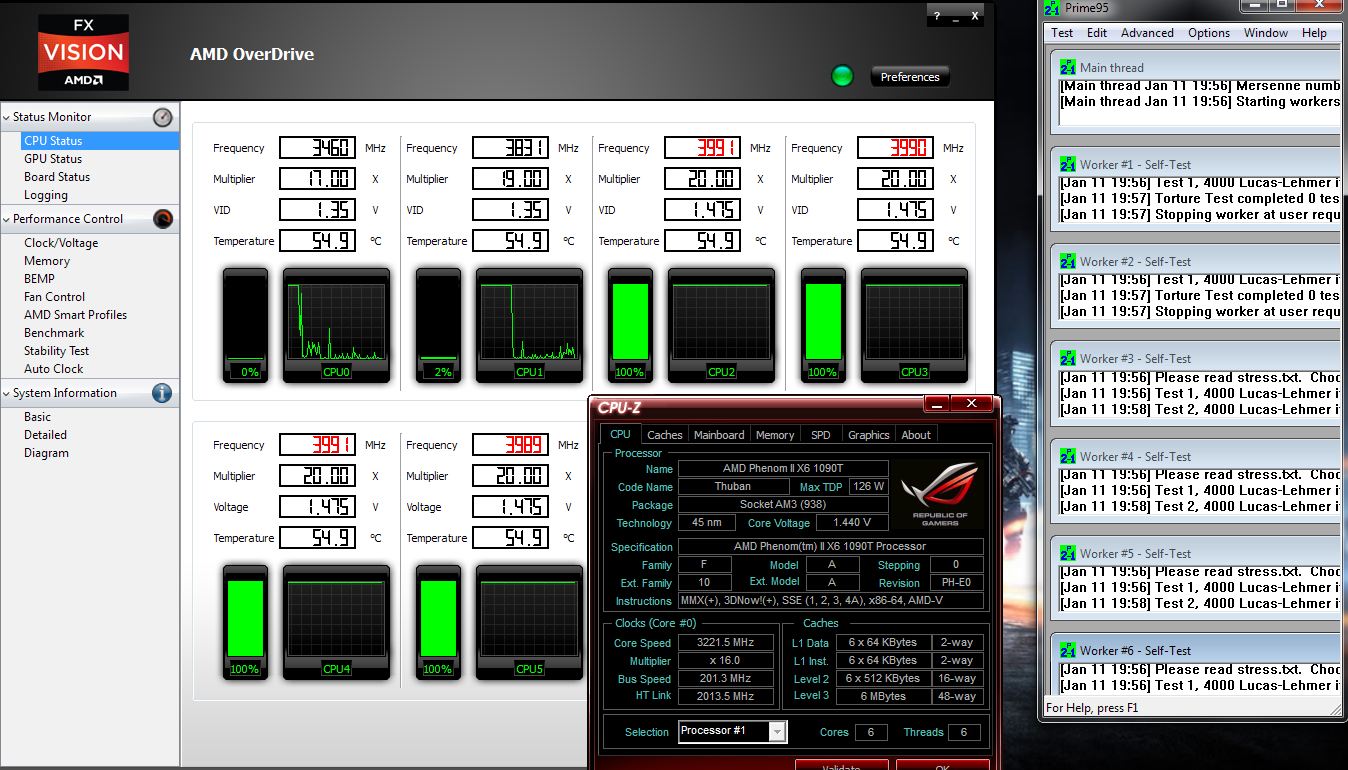
Task: Open the Processor selection dropdown in CPU-Z
Action: [x=777, y=732]
